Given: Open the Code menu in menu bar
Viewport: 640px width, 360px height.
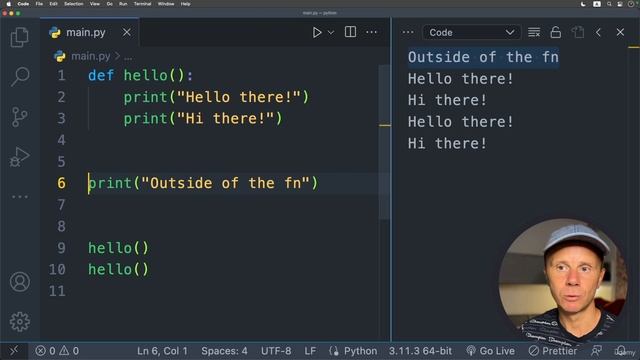Looking at the screenshot, I should click(x=23, y=4).
